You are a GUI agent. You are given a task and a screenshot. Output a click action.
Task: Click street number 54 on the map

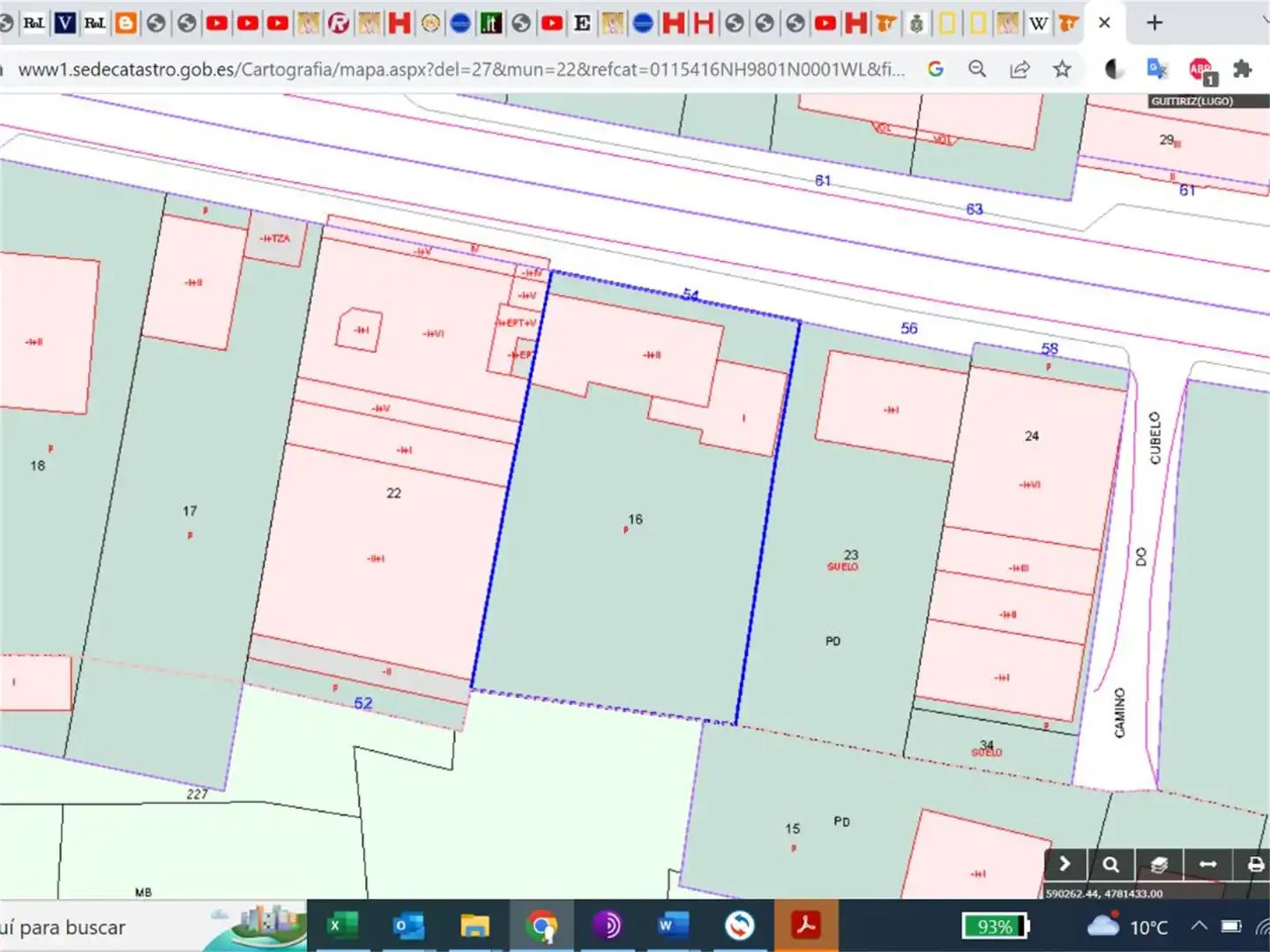[691, 295]
